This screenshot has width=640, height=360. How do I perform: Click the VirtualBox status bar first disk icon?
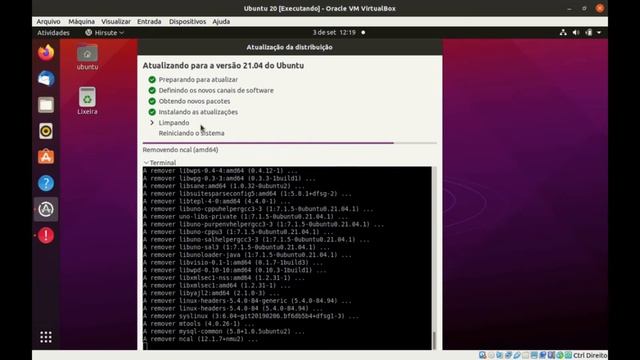(482, 355)
